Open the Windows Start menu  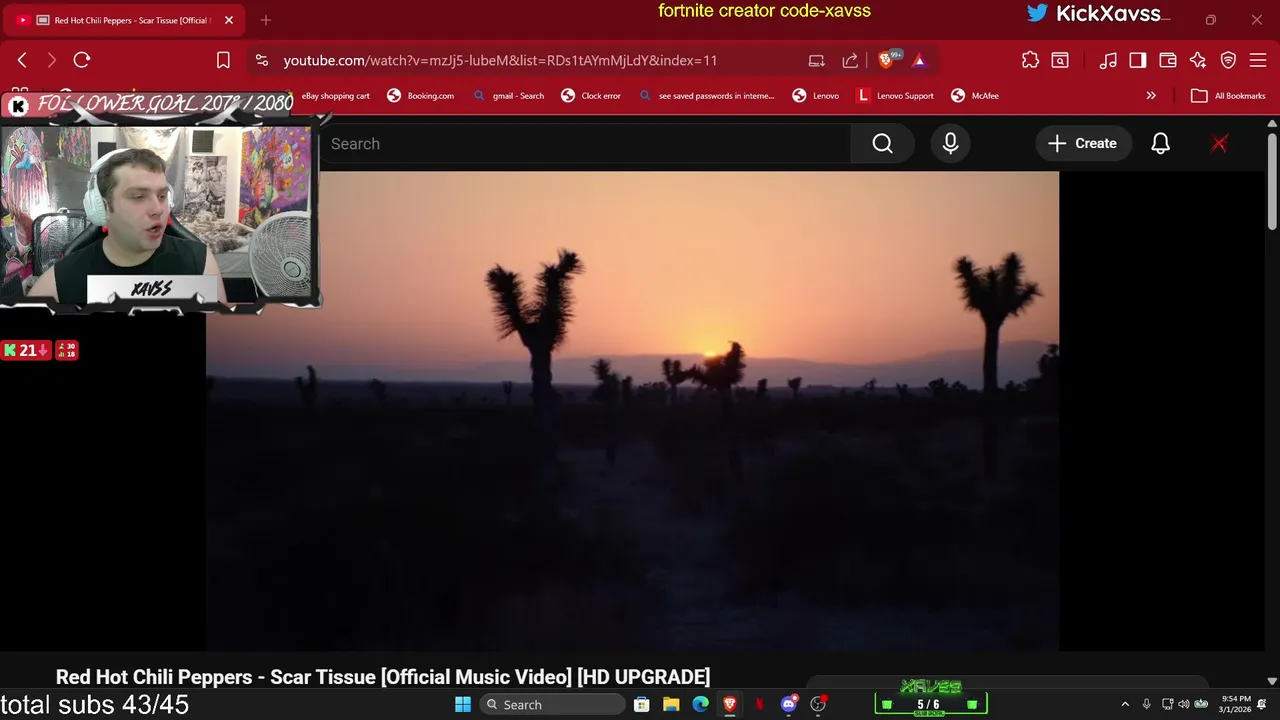(463, 705)
